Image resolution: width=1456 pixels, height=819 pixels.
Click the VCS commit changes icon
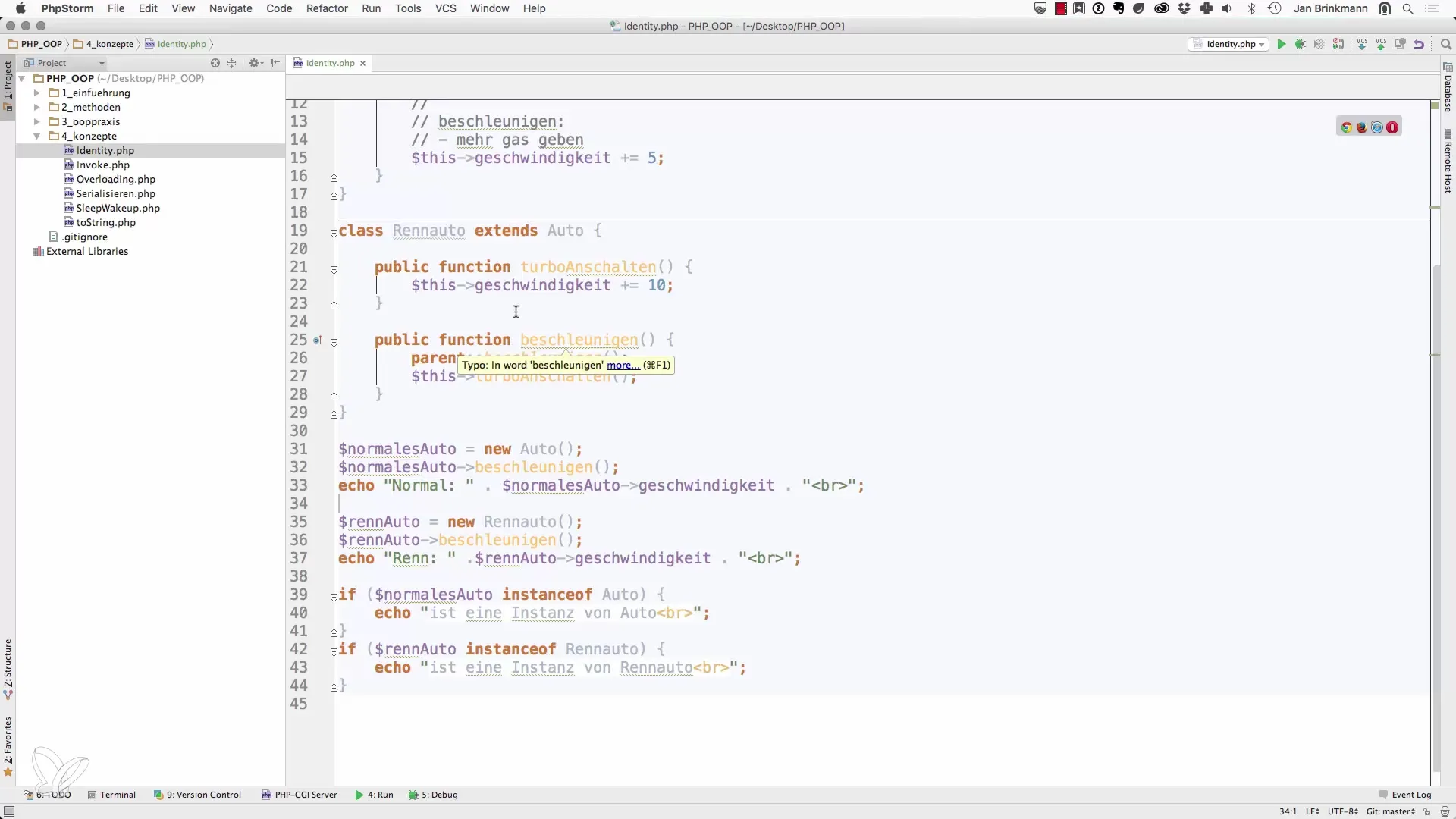(1382, 44)
